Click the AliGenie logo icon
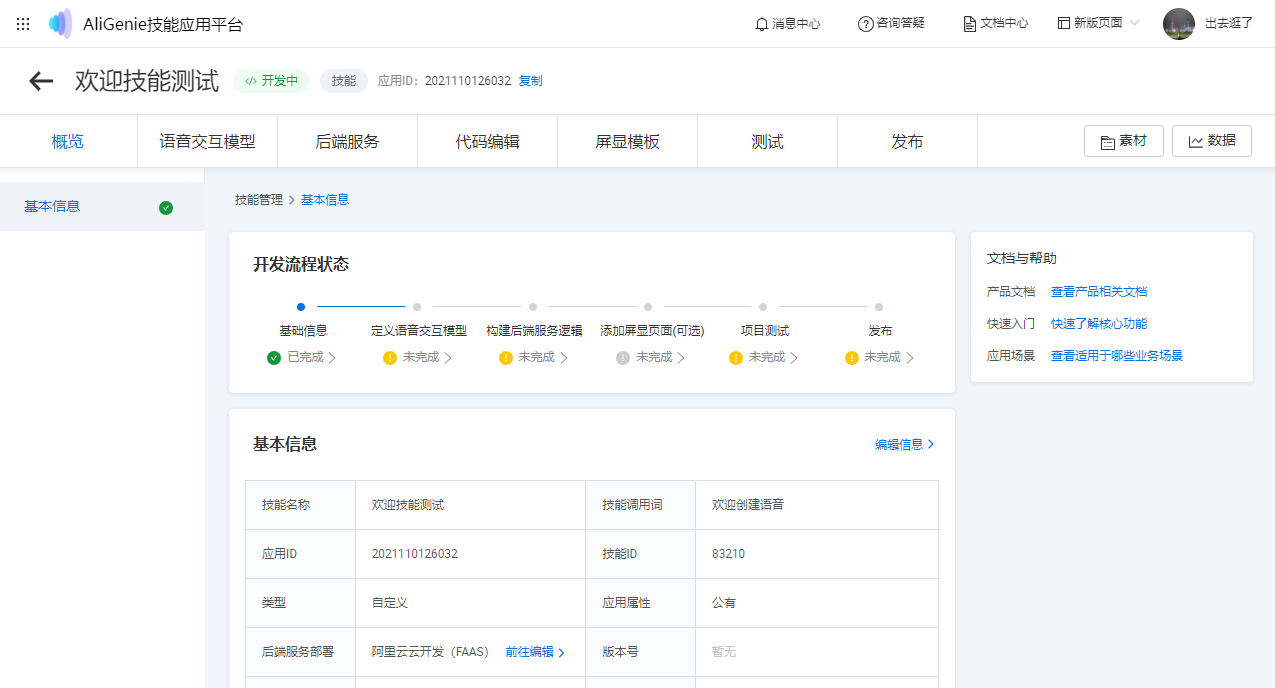The height and width of the screenshot is (688, 1275). pos(60,24)
